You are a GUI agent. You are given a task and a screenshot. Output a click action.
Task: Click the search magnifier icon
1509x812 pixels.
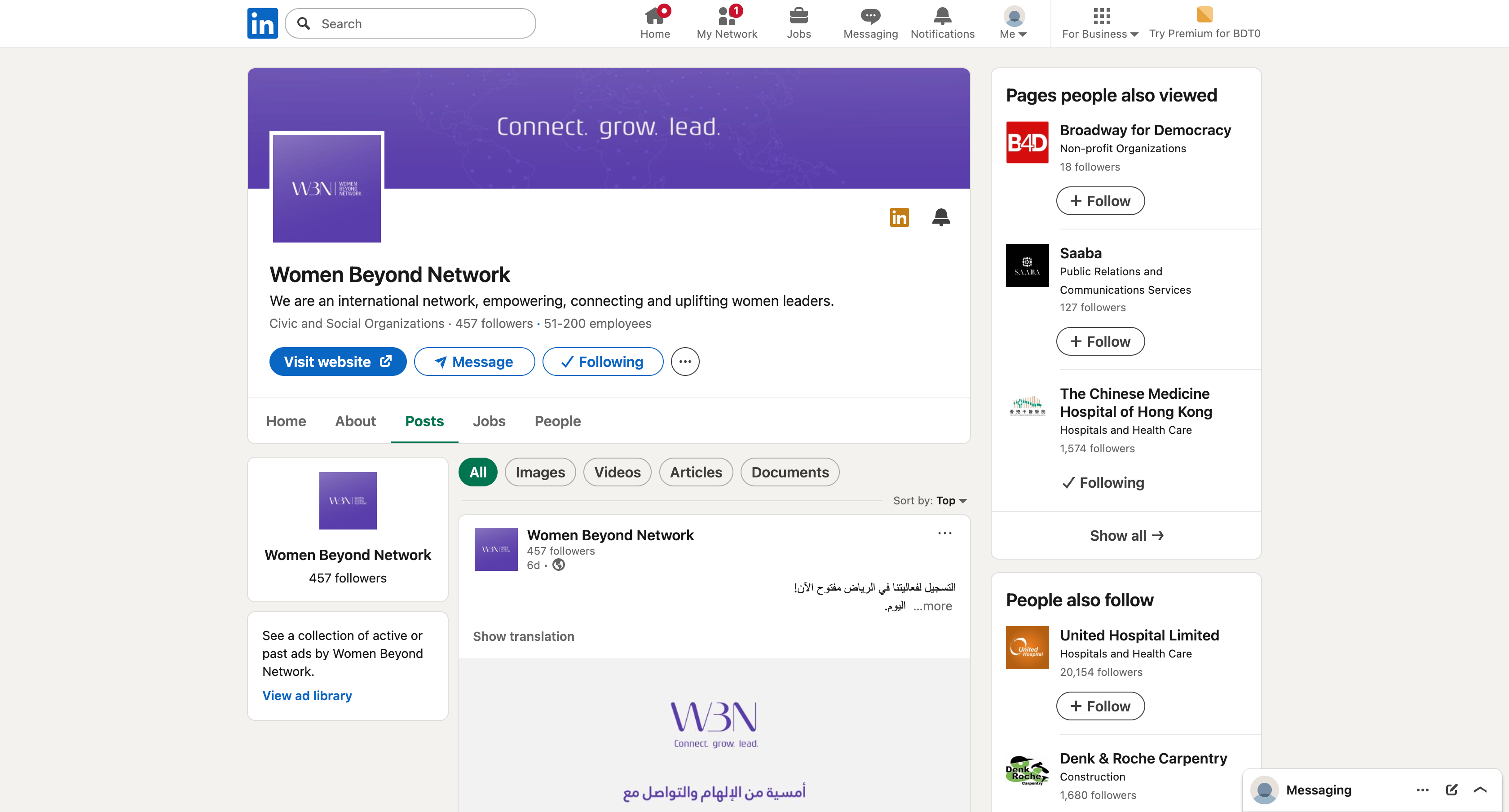[x=304, y=23]
